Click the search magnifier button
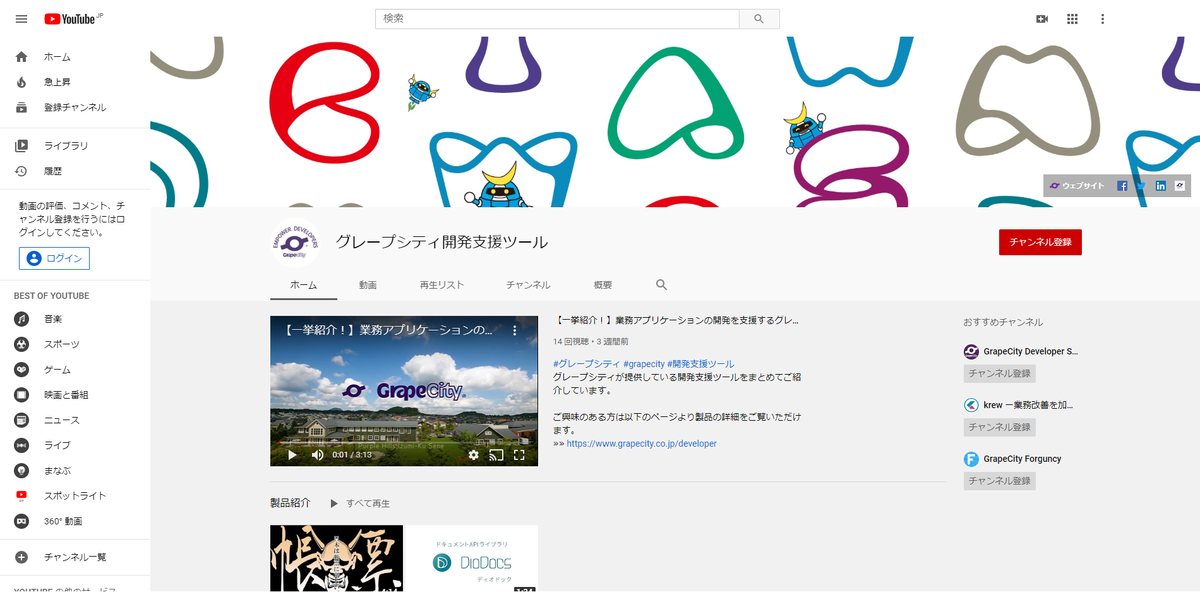Viewport: 1200px width, 592px height. coord(759,19)
